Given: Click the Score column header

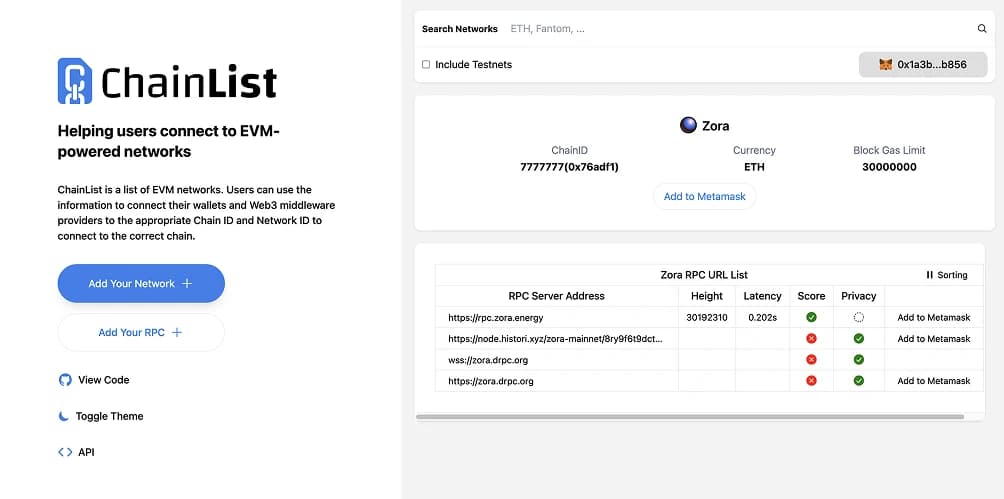Looking at the screenshot, I should click(x=811, y=296).
